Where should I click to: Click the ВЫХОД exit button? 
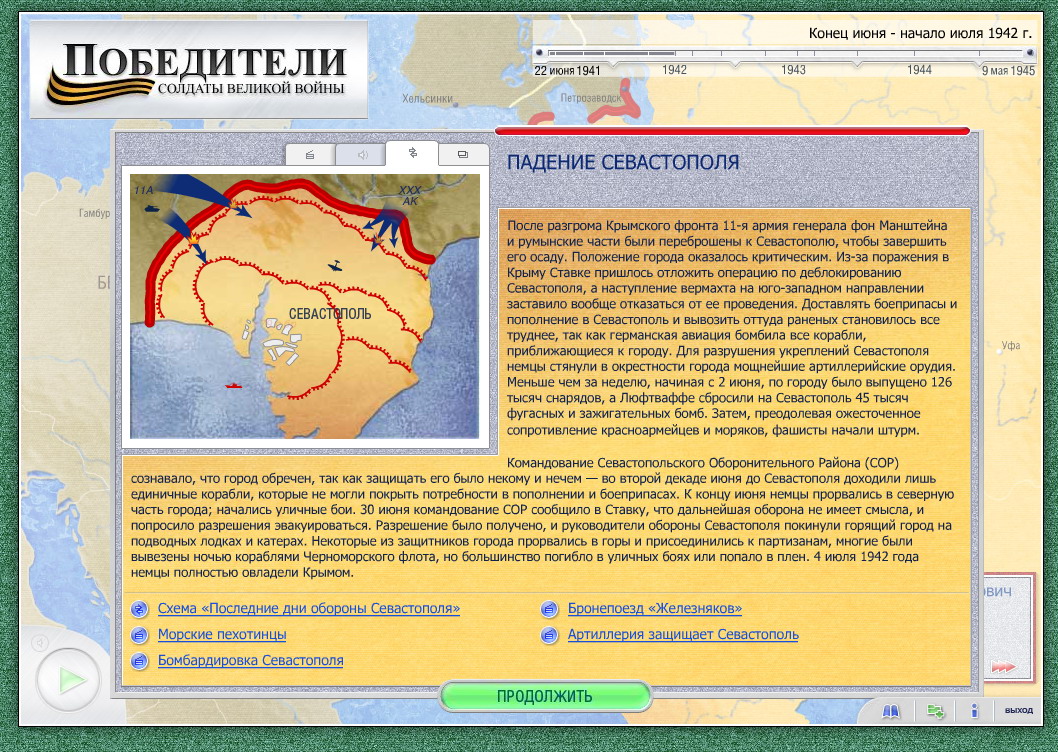tap(1018, 711)
